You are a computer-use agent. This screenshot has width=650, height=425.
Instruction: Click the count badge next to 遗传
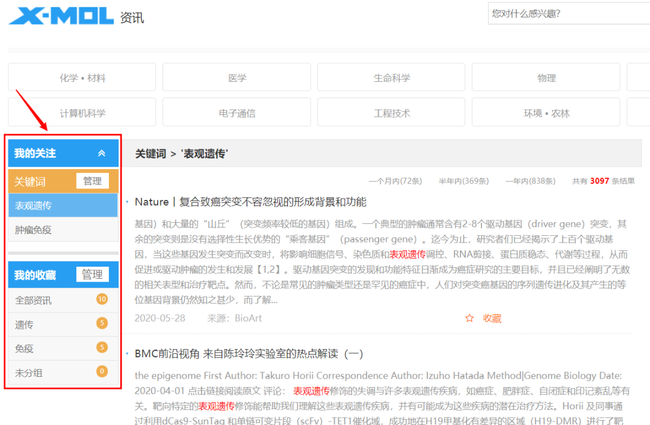[x=101, y=324]
